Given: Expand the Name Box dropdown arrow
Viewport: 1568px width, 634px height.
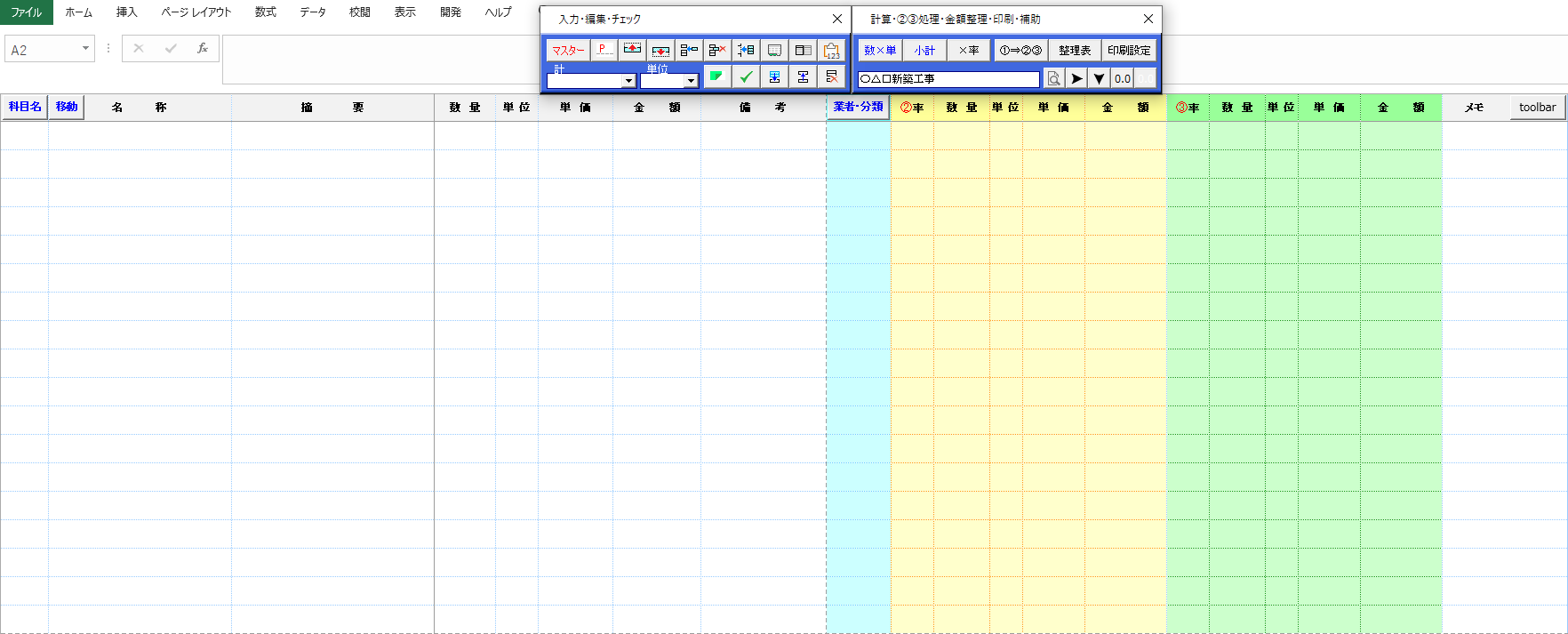Looking at the screenshot, I should (x=85, y=49).
